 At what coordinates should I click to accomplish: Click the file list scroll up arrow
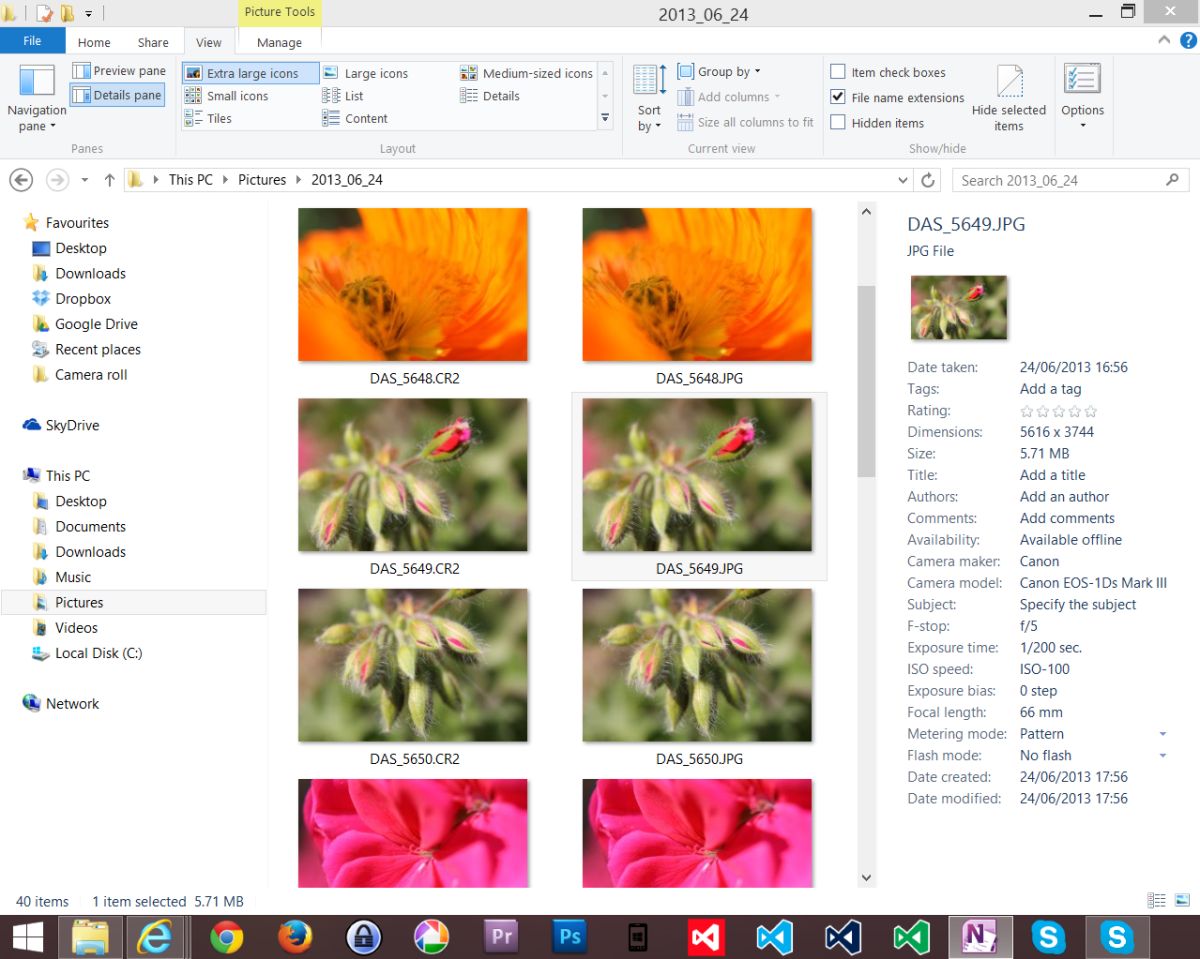tap(866, 211)
